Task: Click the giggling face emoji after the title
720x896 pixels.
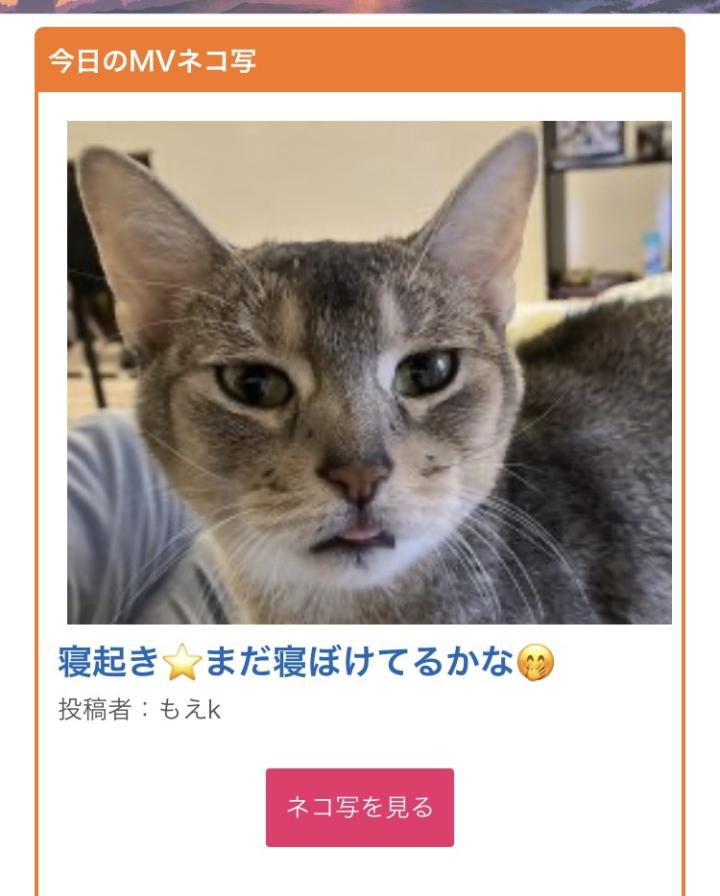Action: [x=535, y=662]
